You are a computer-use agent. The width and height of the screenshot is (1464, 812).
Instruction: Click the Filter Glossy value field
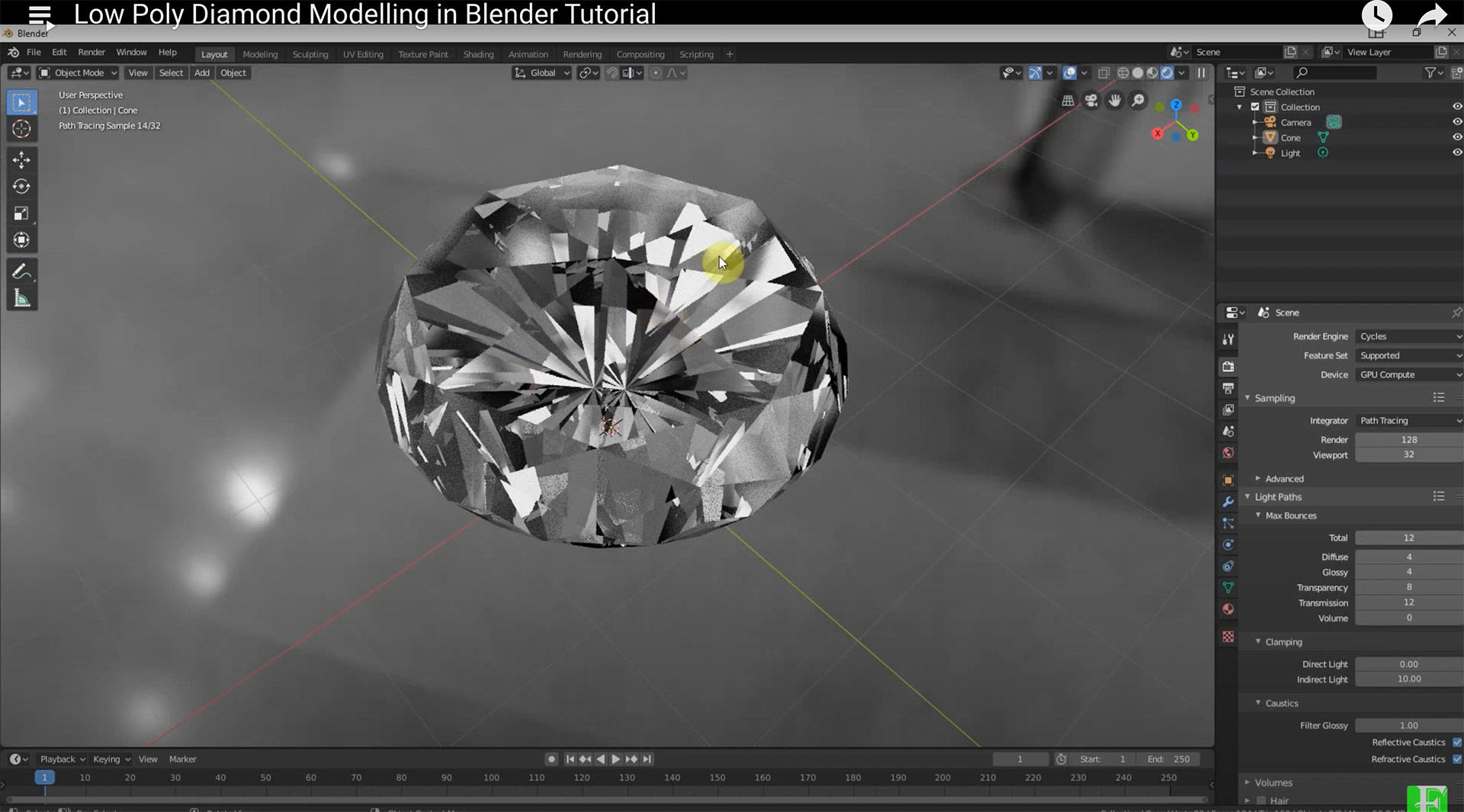click(x=1409, y=726)
